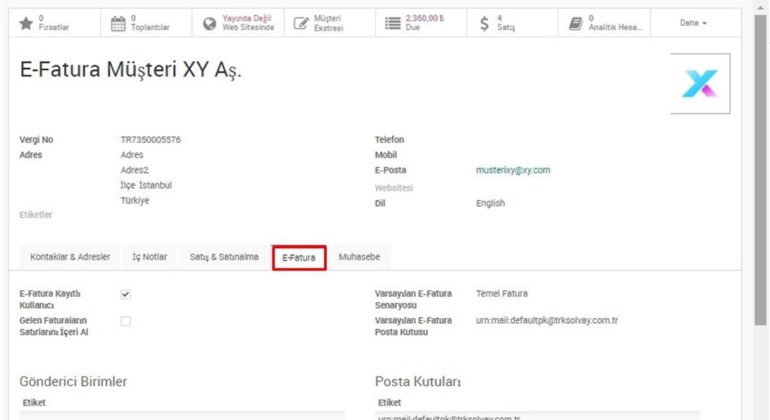Click the Etiketler field label
Viewport: 770px width, 420px height.
click(35, 215)
